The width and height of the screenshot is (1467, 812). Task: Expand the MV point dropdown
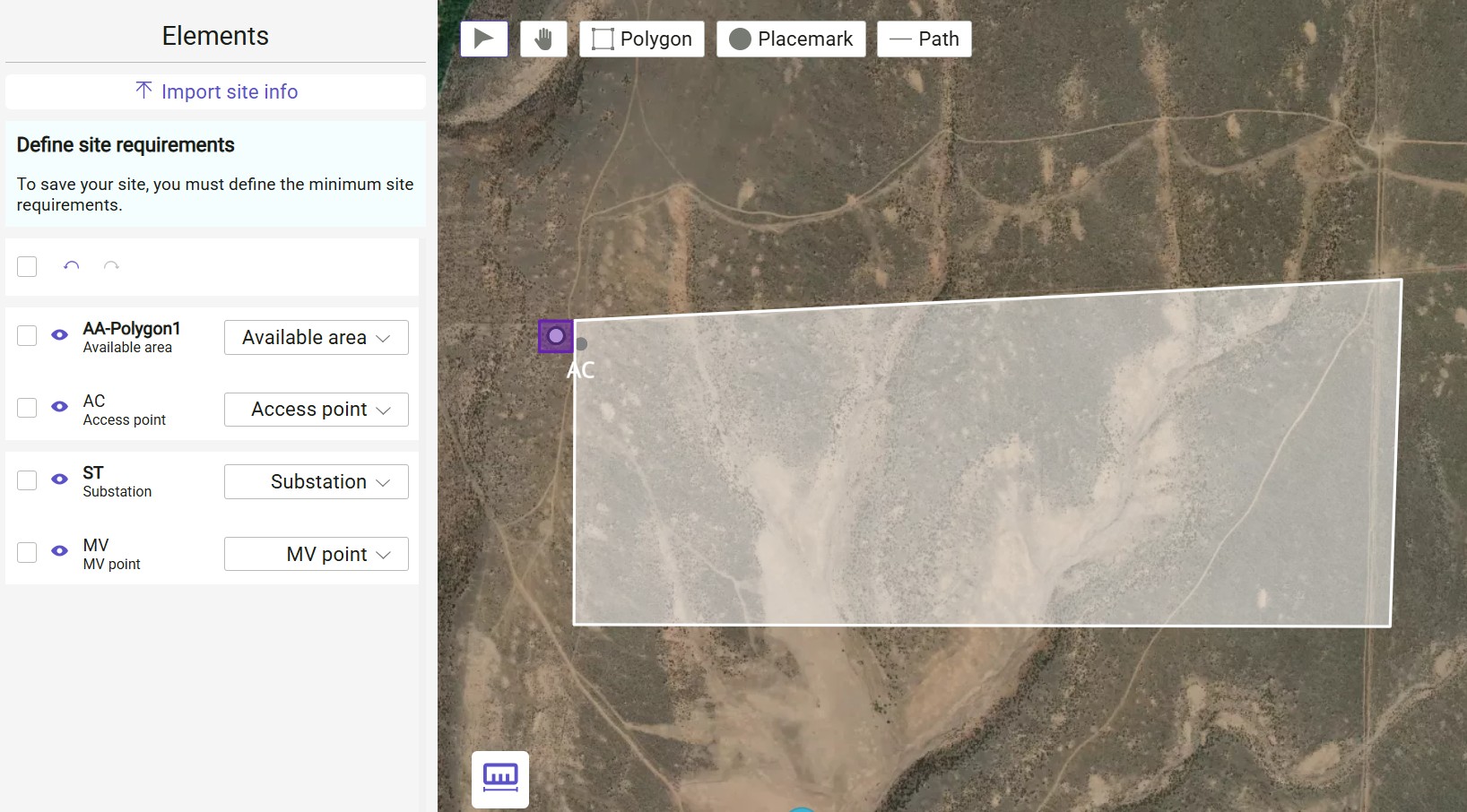315,554
